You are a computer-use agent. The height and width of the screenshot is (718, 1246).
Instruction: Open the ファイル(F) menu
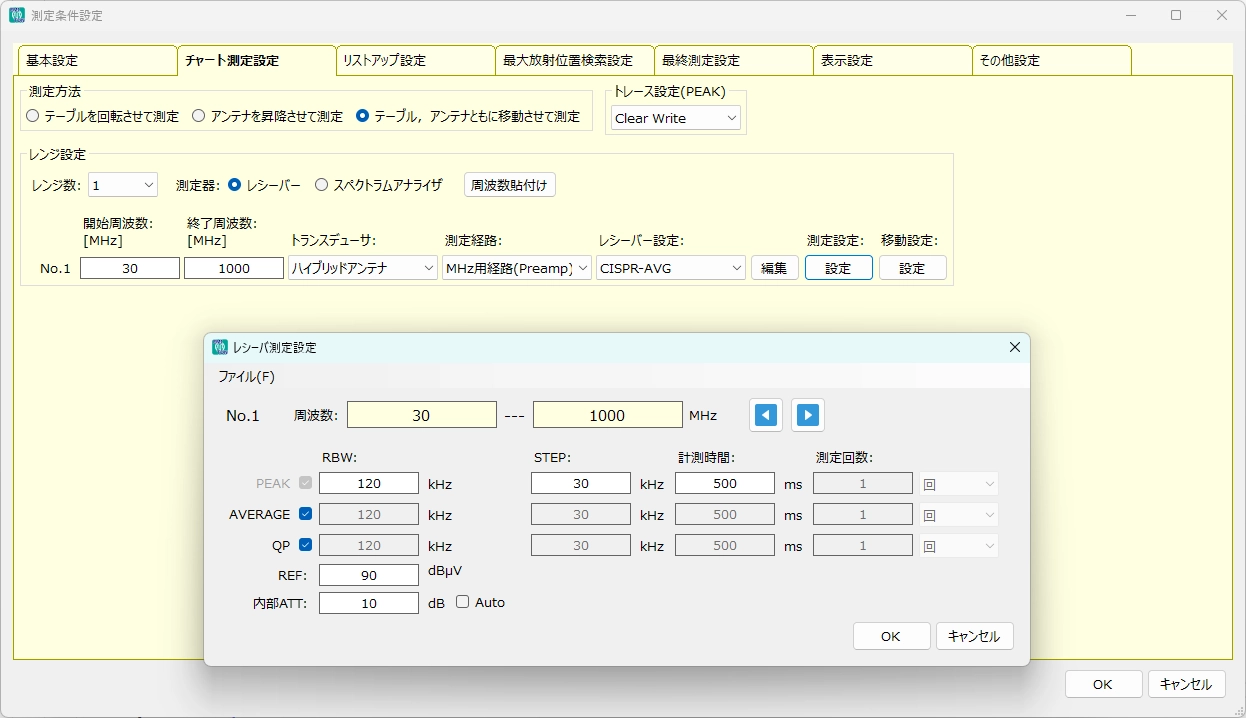pos(246,377)
